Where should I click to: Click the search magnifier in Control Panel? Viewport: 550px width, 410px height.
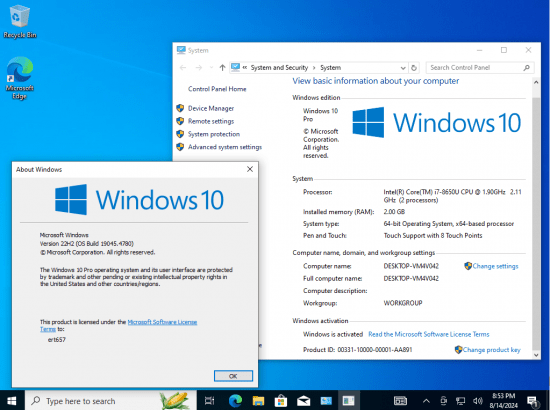(526, 68)
